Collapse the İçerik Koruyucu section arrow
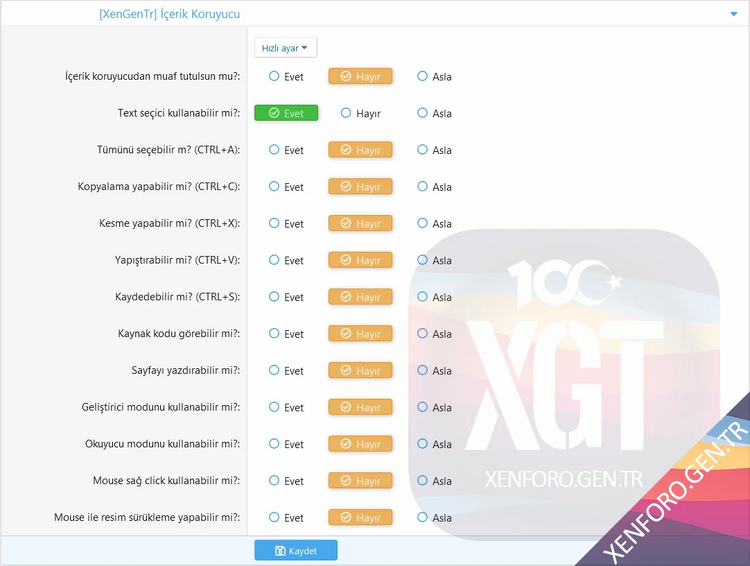This screenshot has height=566, width=750. tap(734, 14)
